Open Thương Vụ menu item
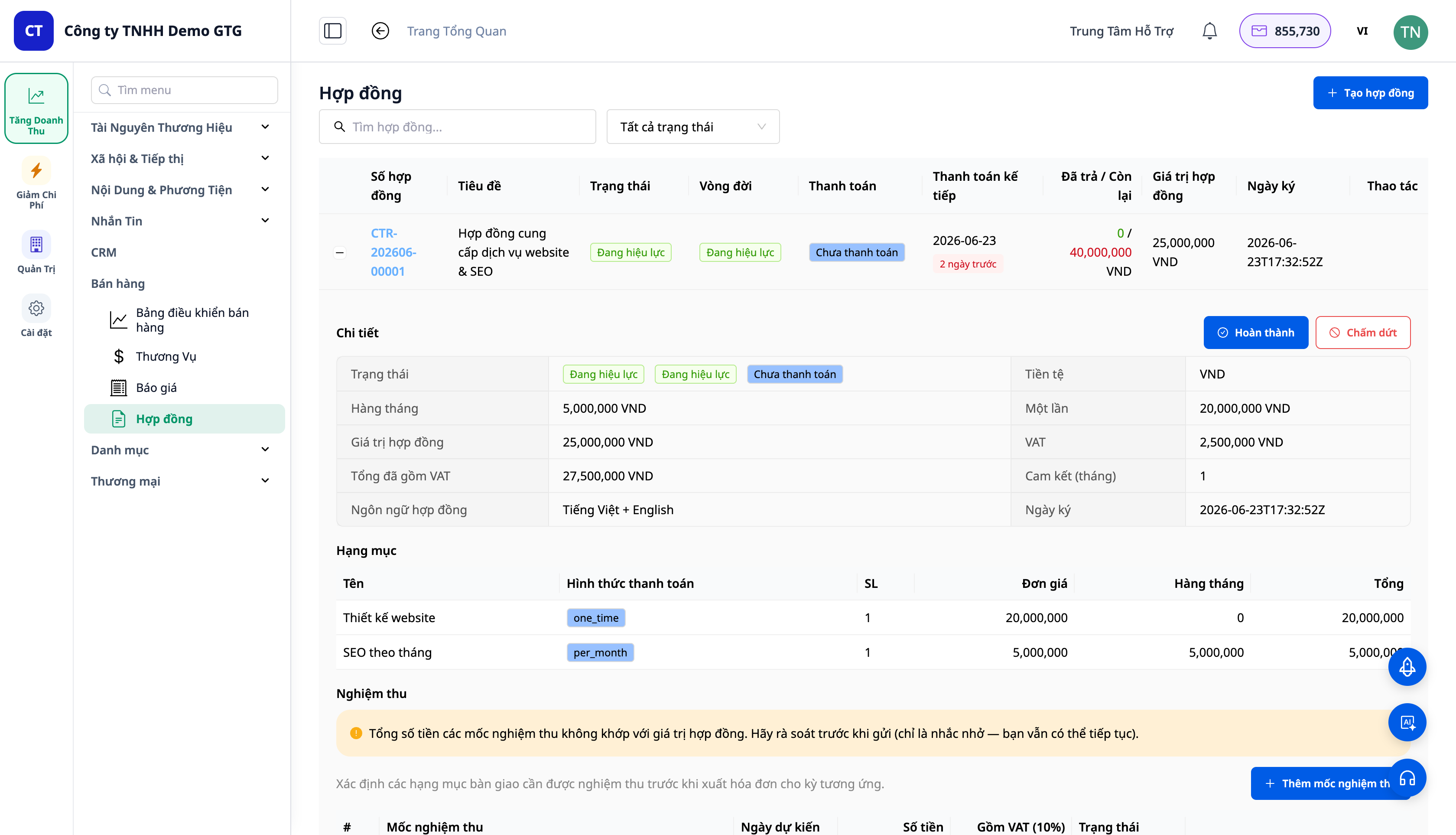The height and width of the screenshot is (835, 1456). pos(185,357)
